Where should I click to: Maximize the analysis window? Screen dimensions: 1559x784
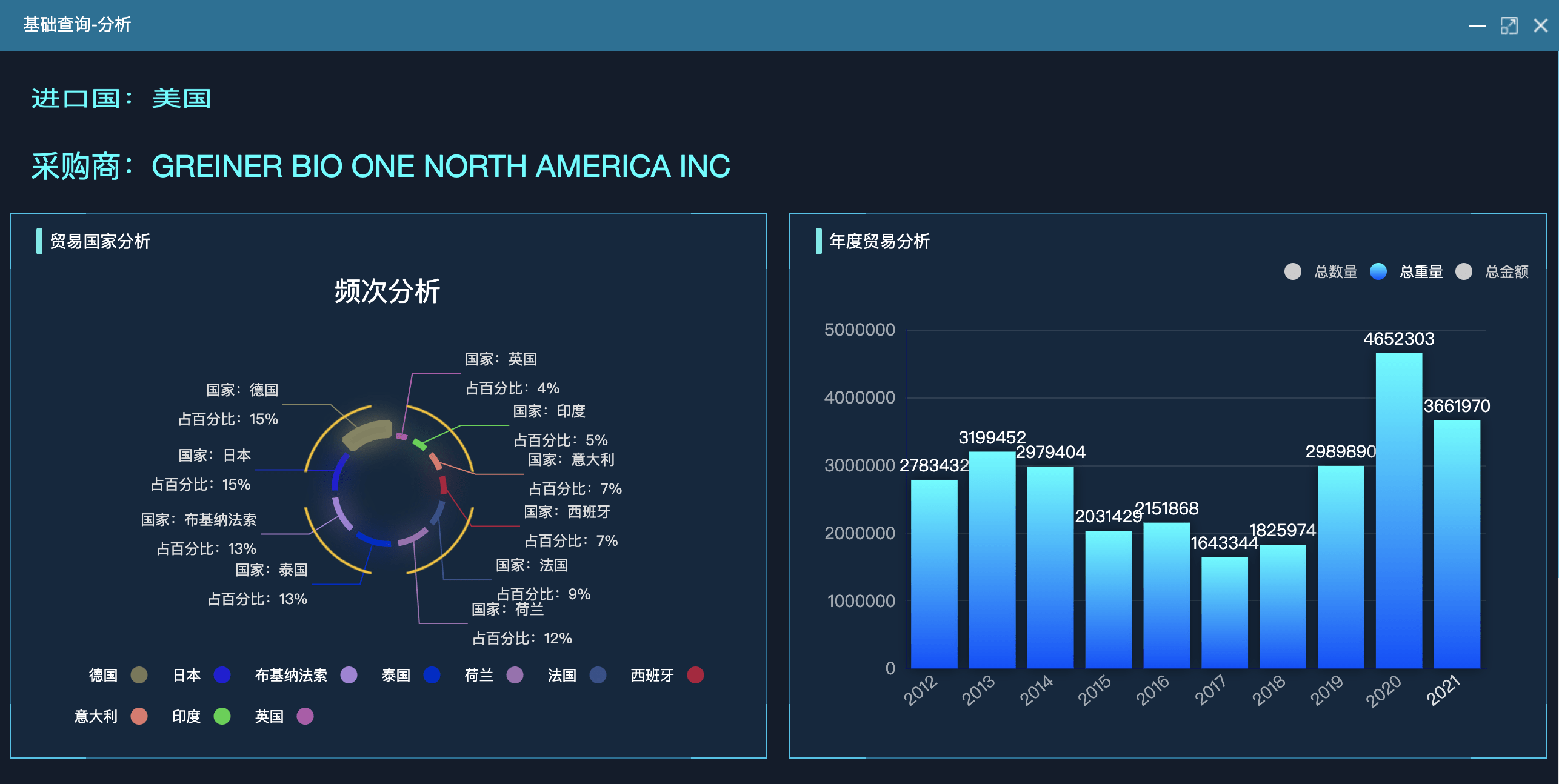pyautogui.click(x=1509, y=25)
